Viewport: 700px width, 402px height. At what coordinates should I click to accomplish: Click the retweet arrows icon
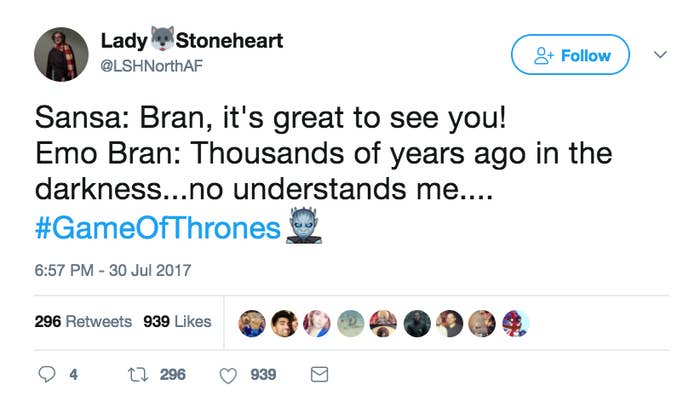[x=138, y=375]
